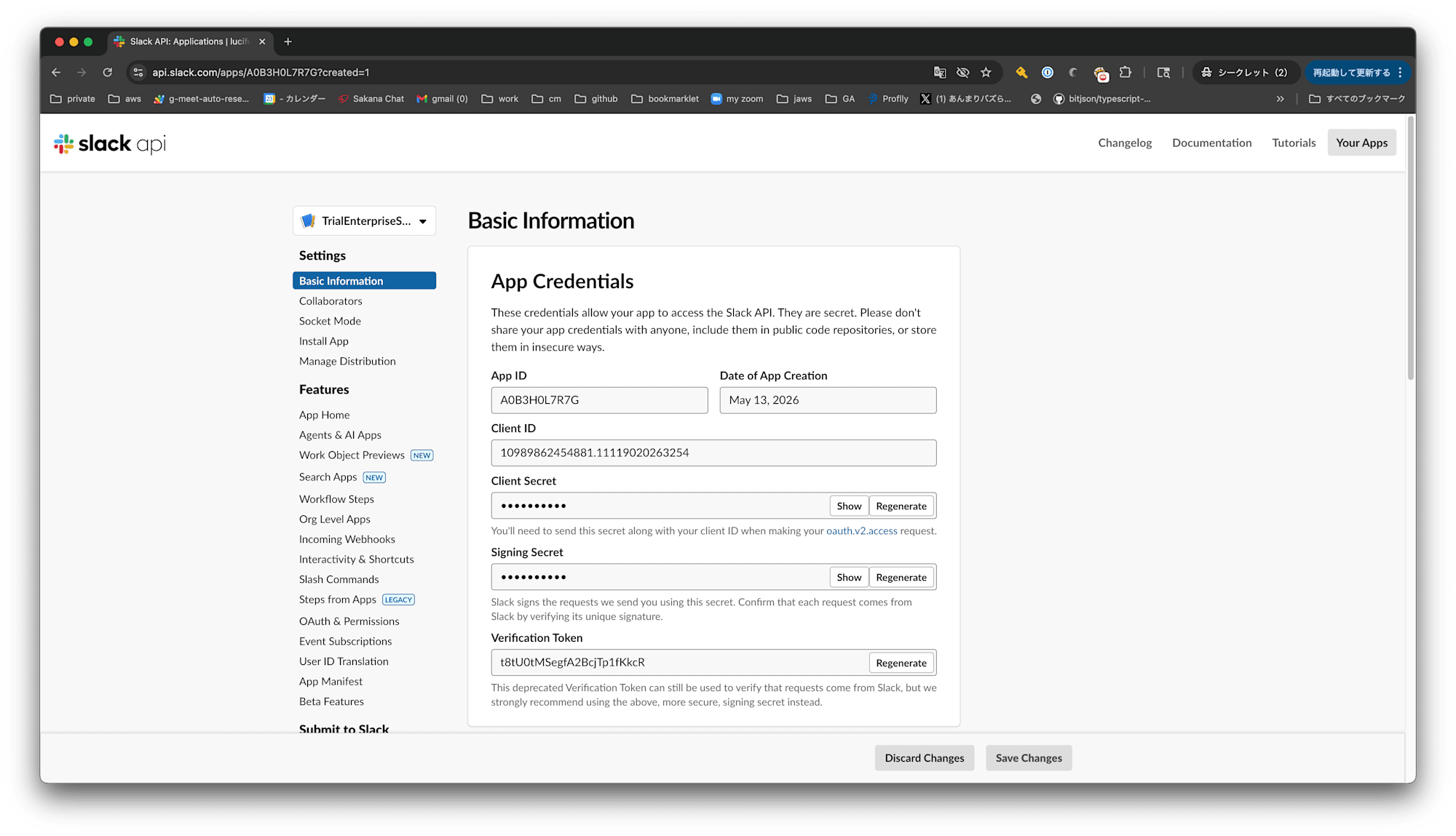Open the yellow key extension
The height and width of the screenshot is (836, 1456).
(x=1022, y=73)
